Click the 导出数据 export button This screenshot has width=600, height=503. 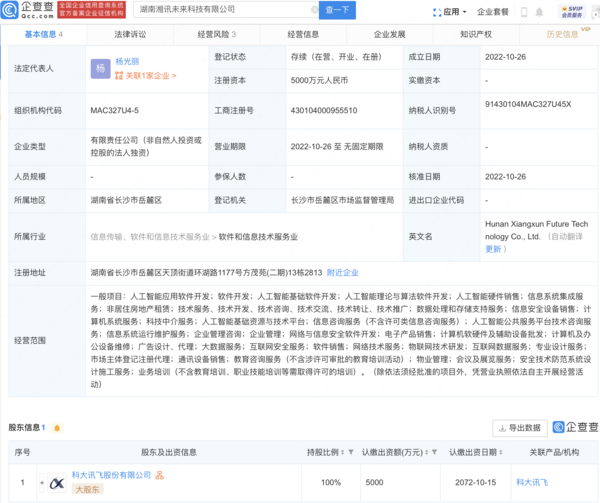point(520,428)
